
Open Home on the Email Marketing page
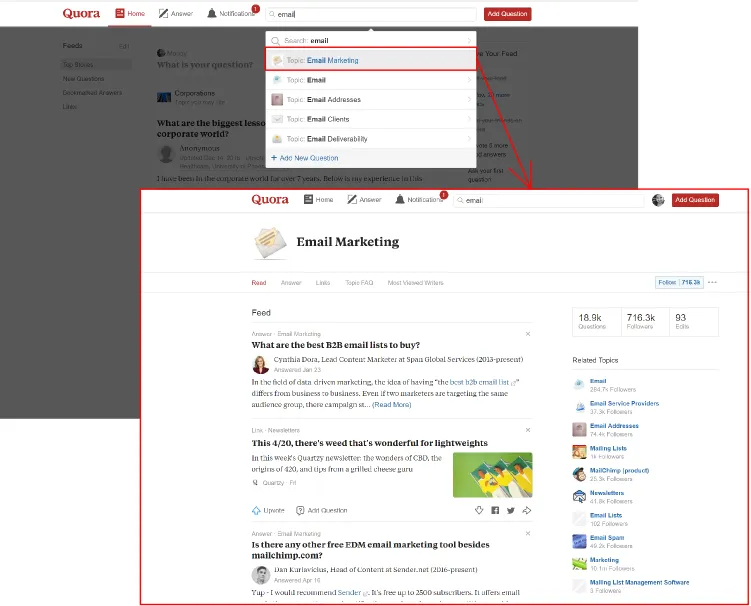coord(319,199)
